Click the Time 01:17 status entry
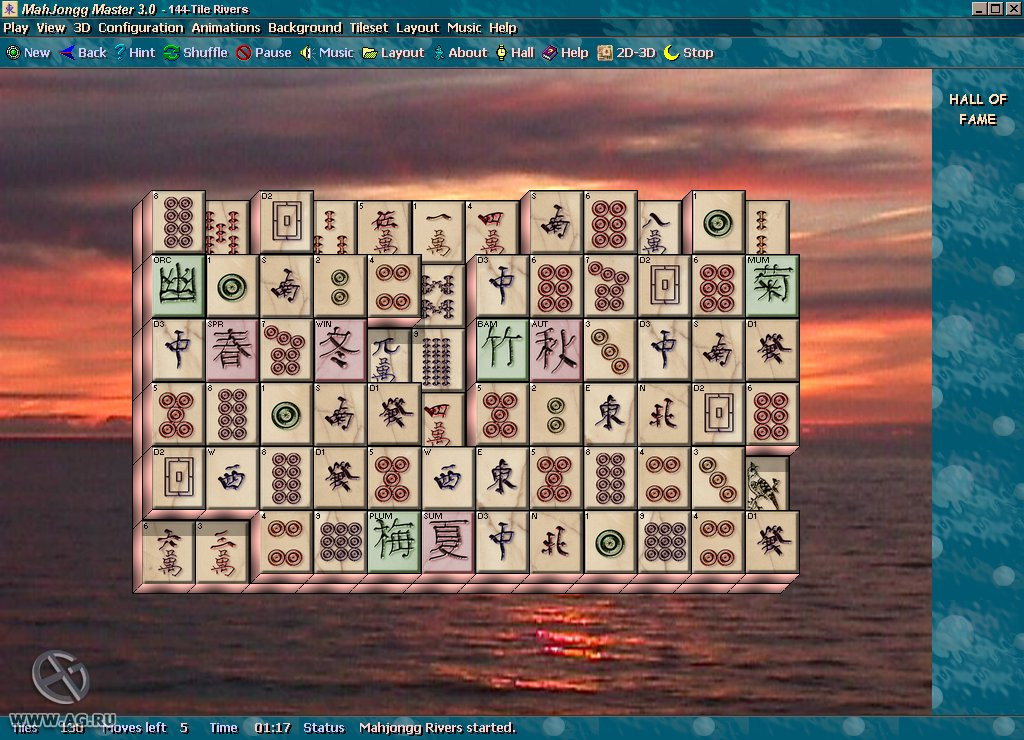The width and height of the screenshot is (1024, 740). 250,728
